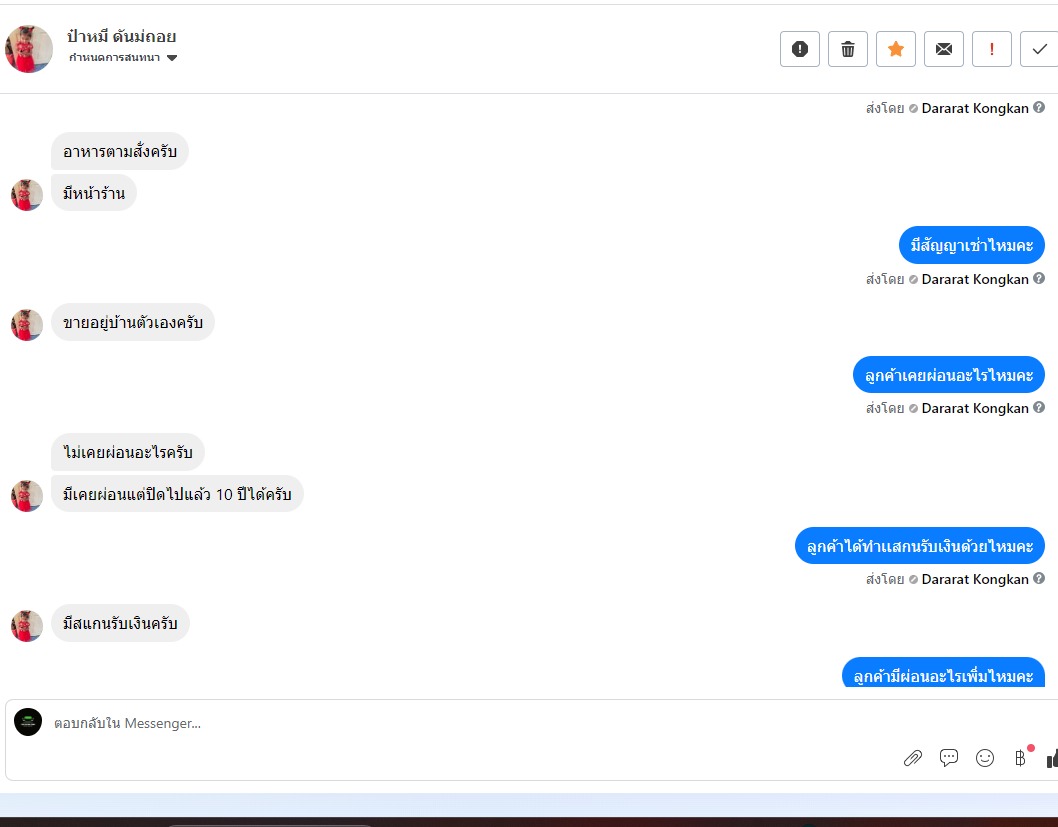
Task: Toggle the orange star follow-up icon
Action: click(895, 49)
